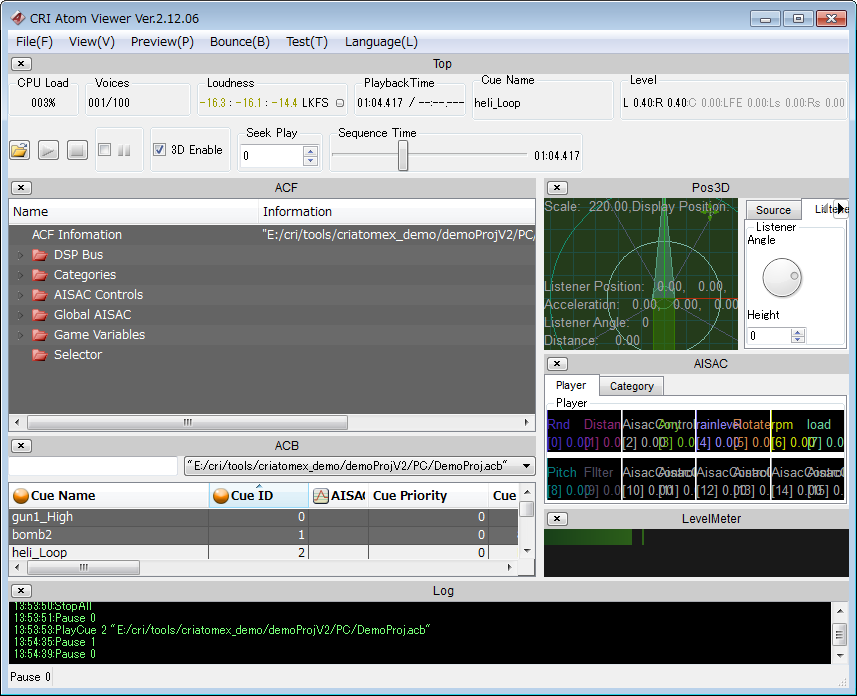Click the pause bars icon

pos(124,150)
